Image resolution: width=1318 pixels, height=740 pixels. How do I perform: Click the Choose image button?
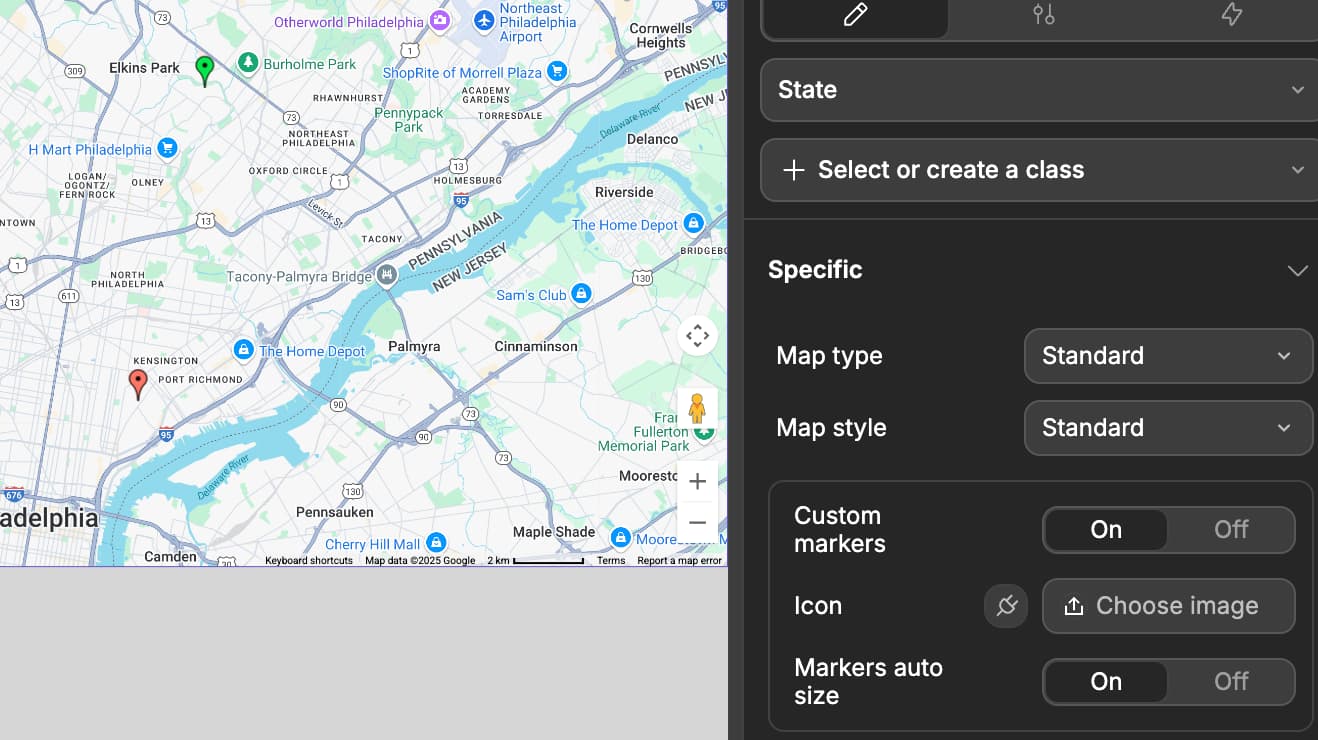coord(1168,606)
